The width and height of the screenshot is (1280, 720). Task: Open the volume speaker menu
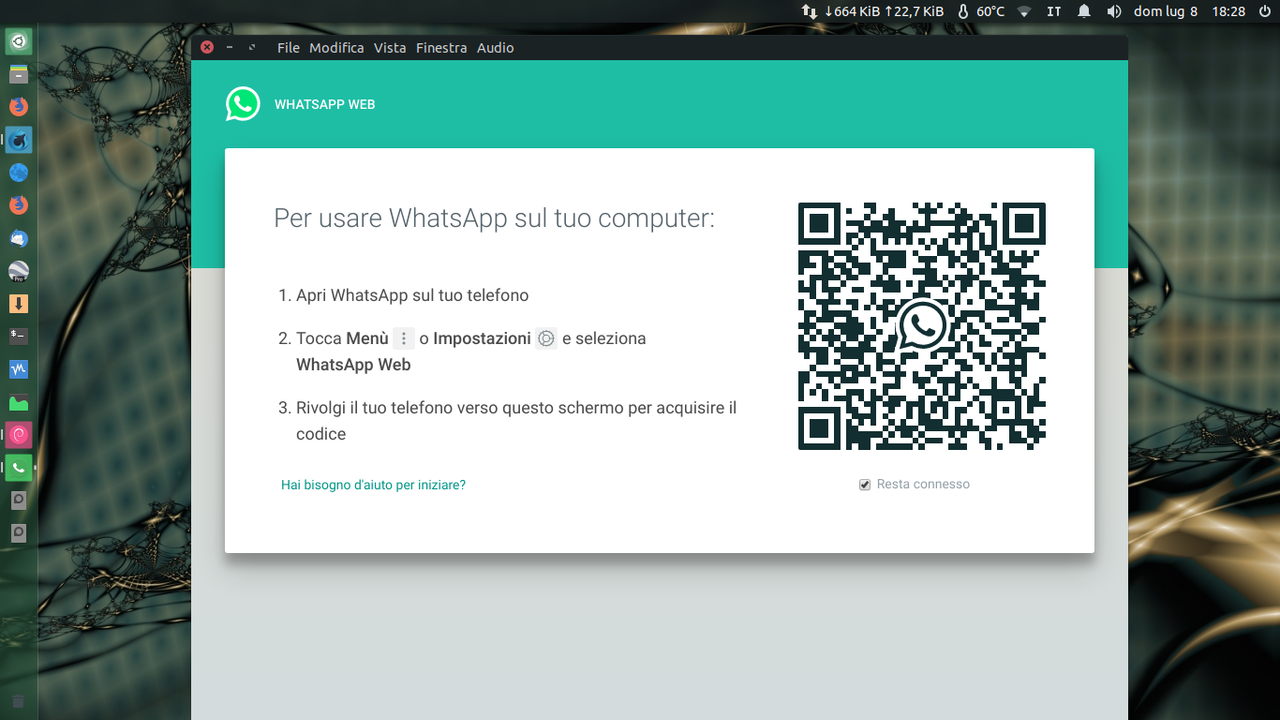(1114, 11)
